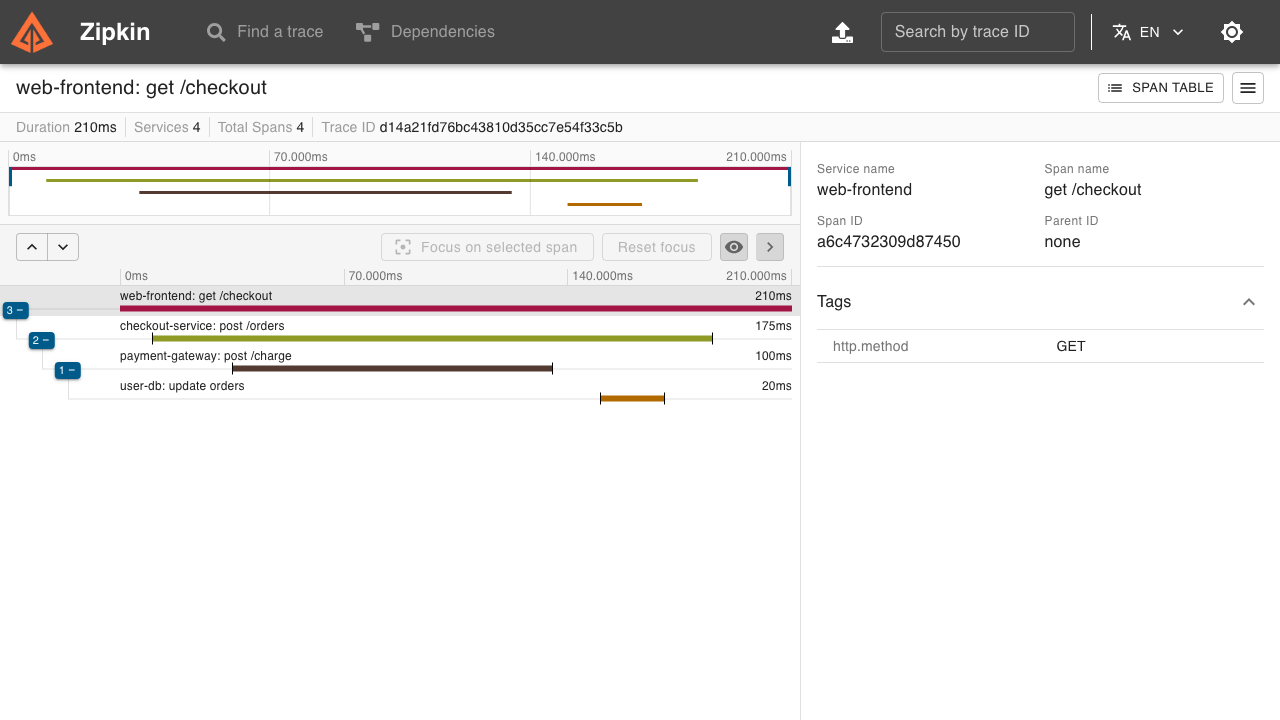1280x720 pixels.
Task: Collapse the Tags section chevron
Action: pyautogui.click(x=1249, y=302)
